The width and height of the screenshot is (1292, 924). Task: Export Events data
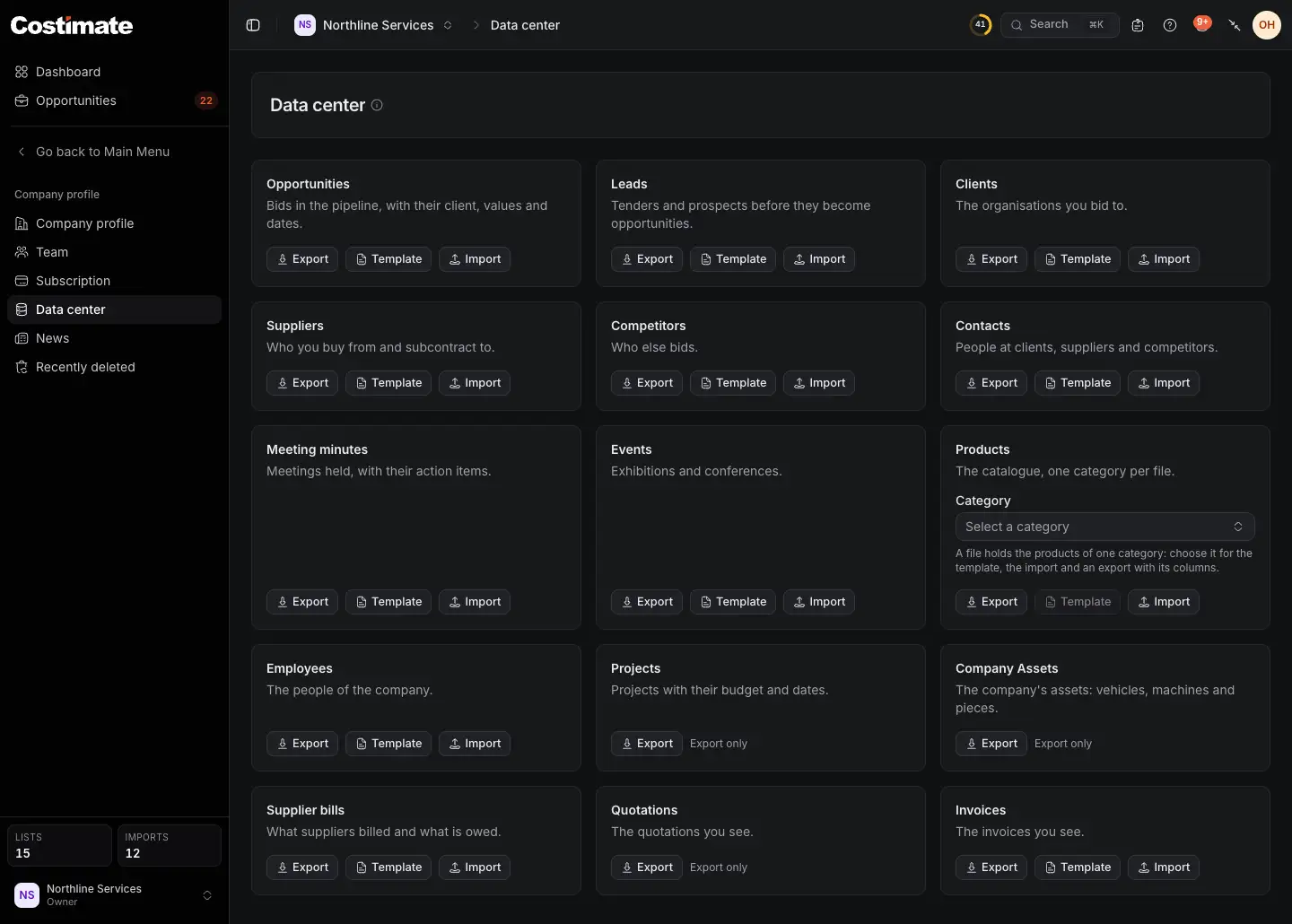[647, 602]
